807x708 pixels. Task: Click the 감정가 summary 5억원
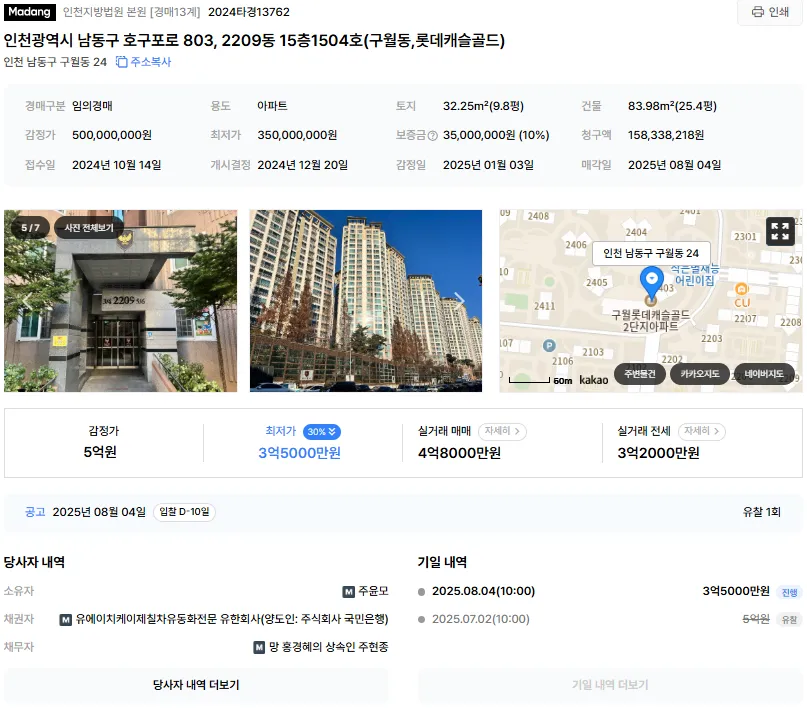point(100,452)
